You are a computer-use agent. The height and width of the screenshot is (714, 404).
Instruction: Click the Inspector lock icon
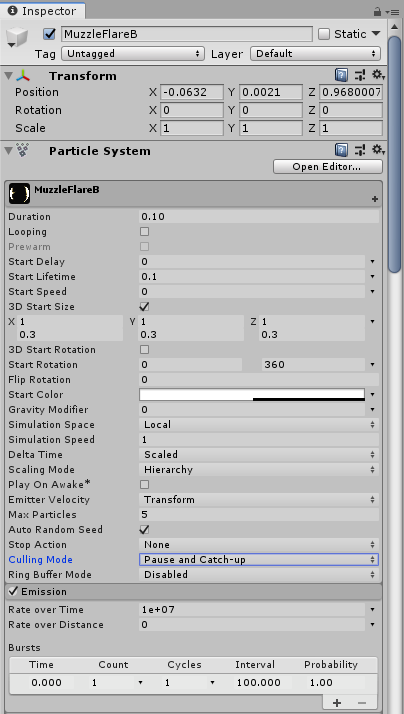[x=377, y=11]
